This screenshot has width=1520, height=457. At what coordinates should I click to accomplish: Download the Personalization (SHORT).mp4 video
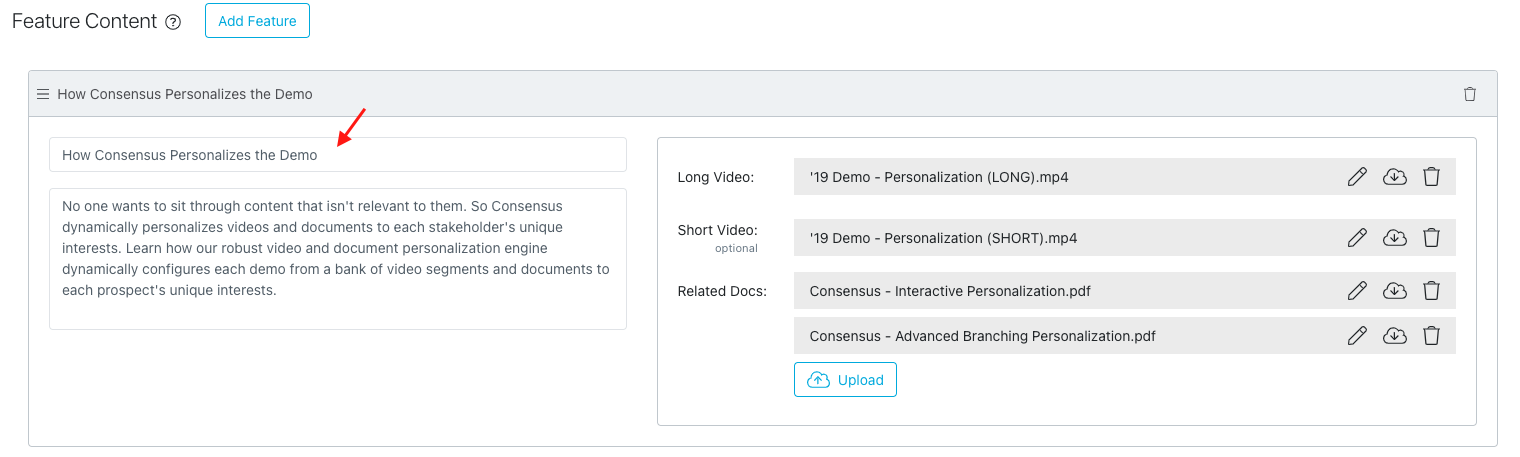[x=1394, y=238]
